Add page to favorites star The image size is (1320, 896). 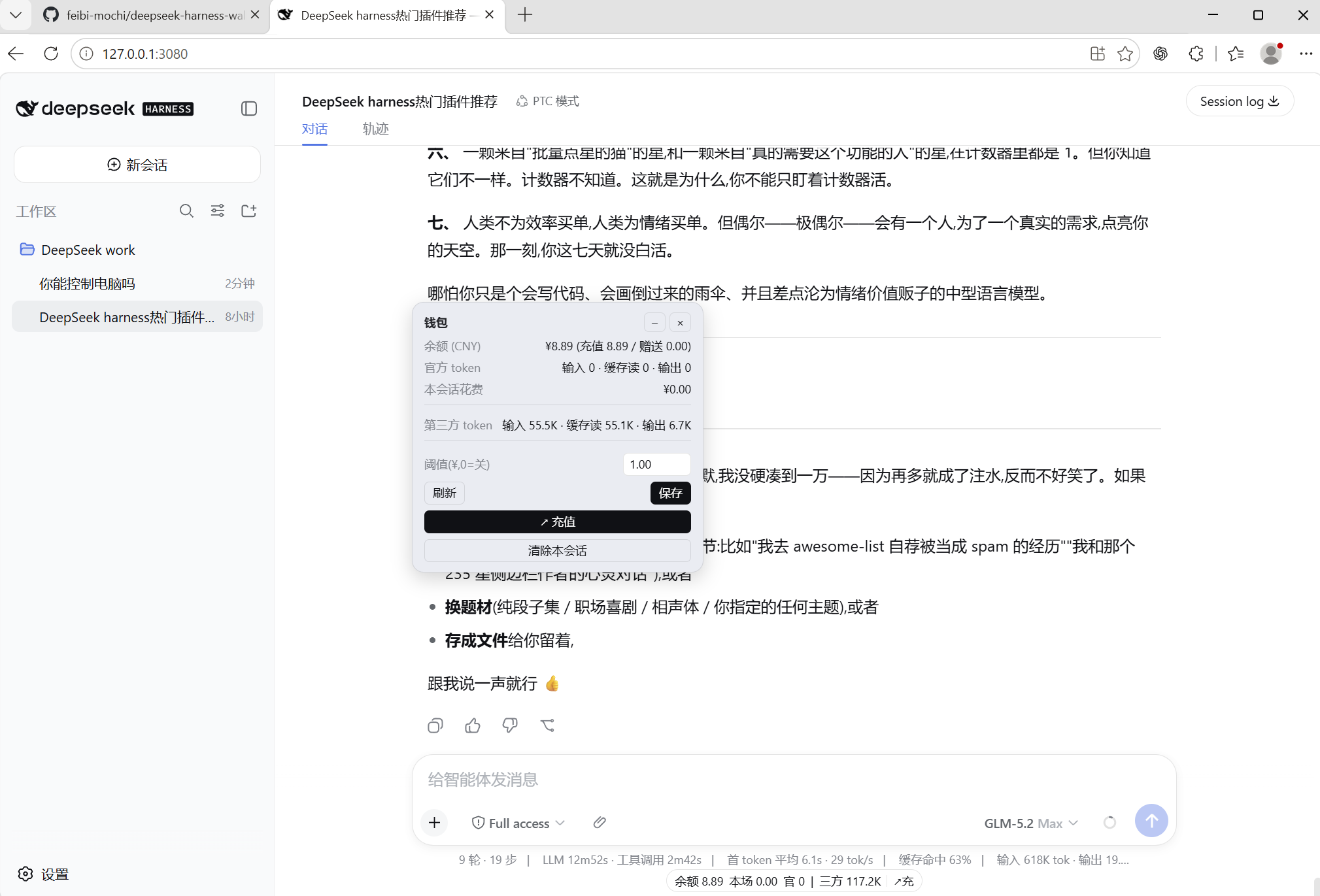1125,54
